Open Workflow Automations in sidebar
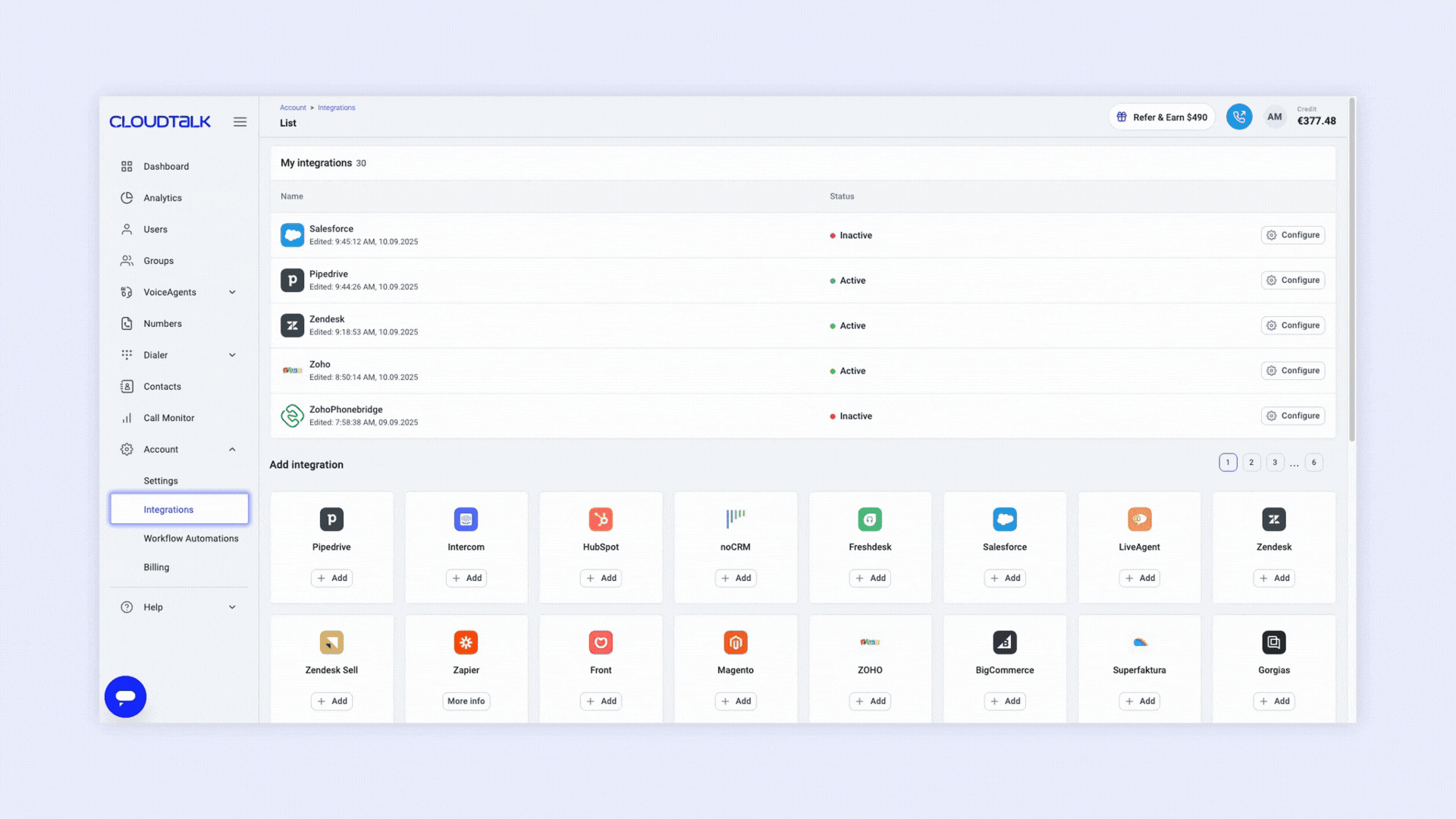This screenshot has height=819, width=1456. click(x=191, y=538)
